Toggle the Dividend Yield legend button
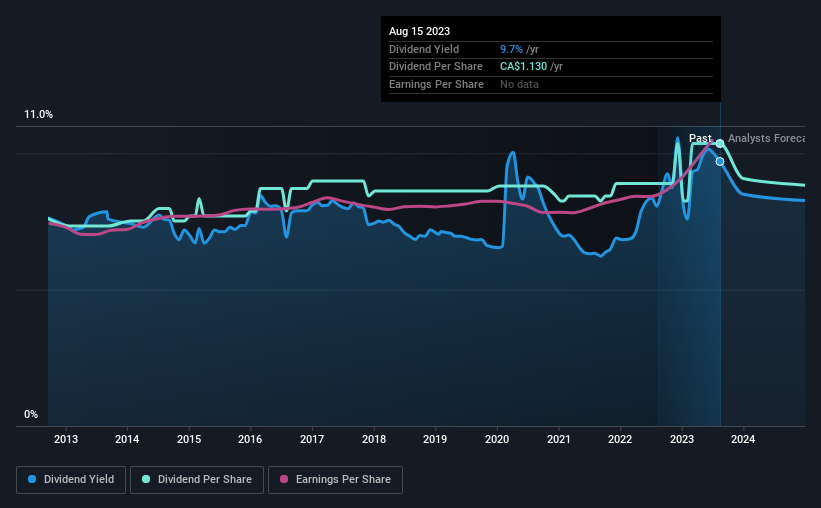 pyautogui.click(x=71, y=480)
